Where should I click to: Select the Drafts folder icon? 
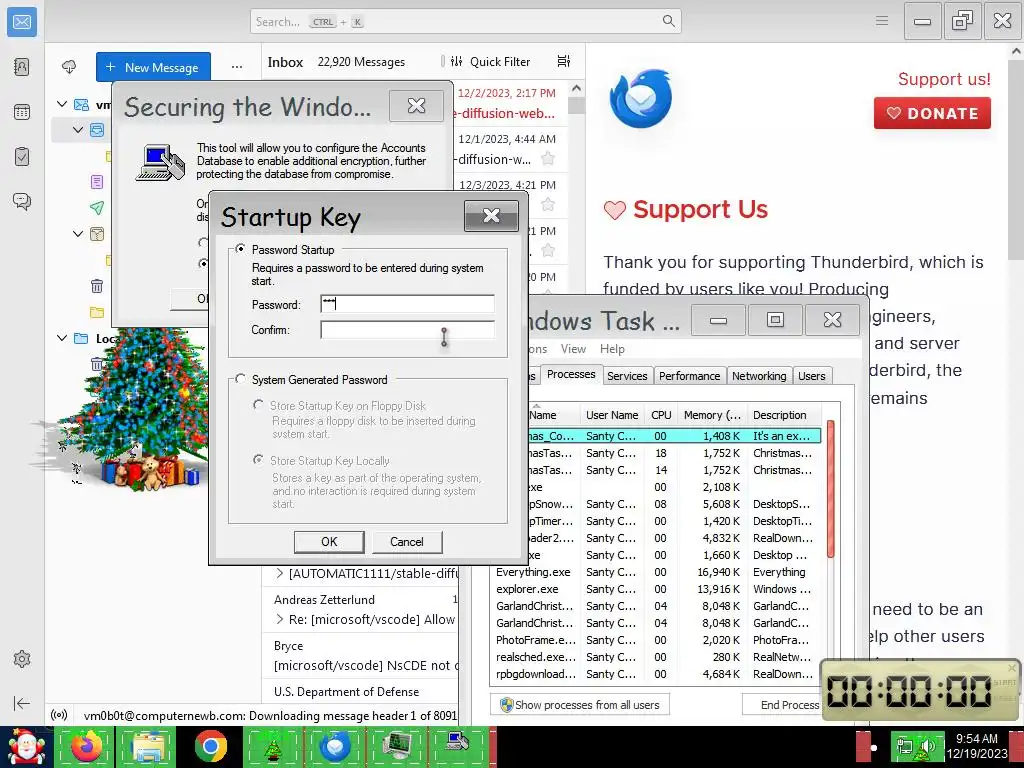point(97,181)
